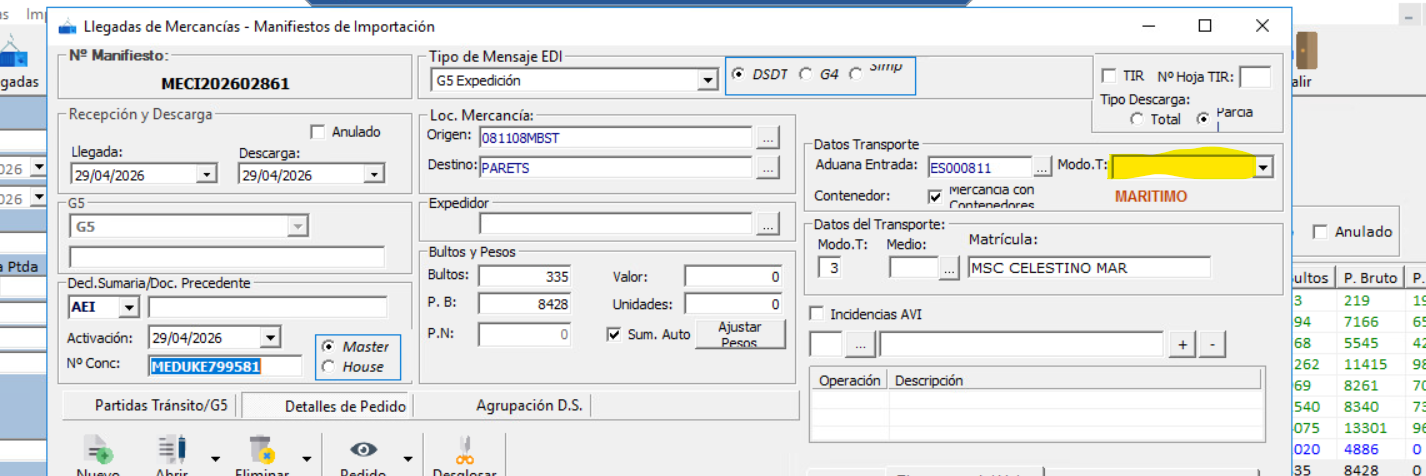The width and height of the screenshot is (1426, 476).
Task: Select the Master radio button
Action: tap(329, 346)
